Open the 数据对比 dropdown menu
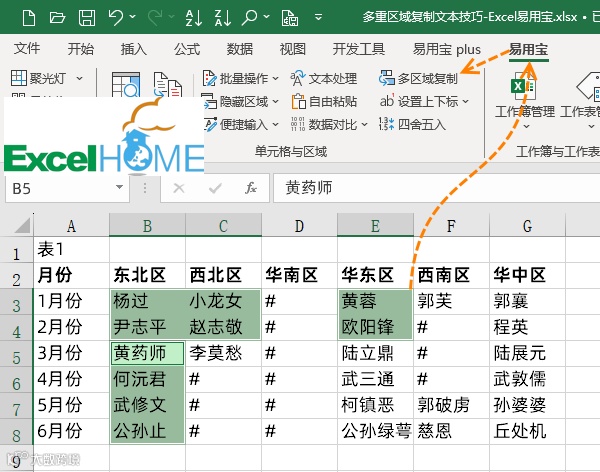The height and width of the screenshot is (472, 600). 329,124
